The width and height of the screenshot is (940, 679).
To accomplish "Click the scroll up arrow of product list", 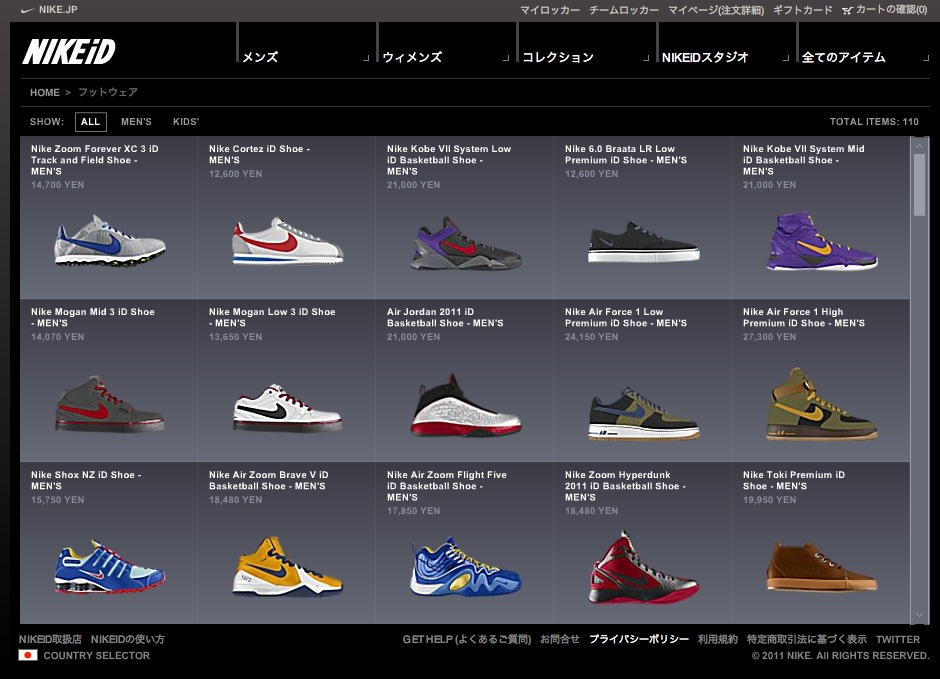I will coord(919,145).
